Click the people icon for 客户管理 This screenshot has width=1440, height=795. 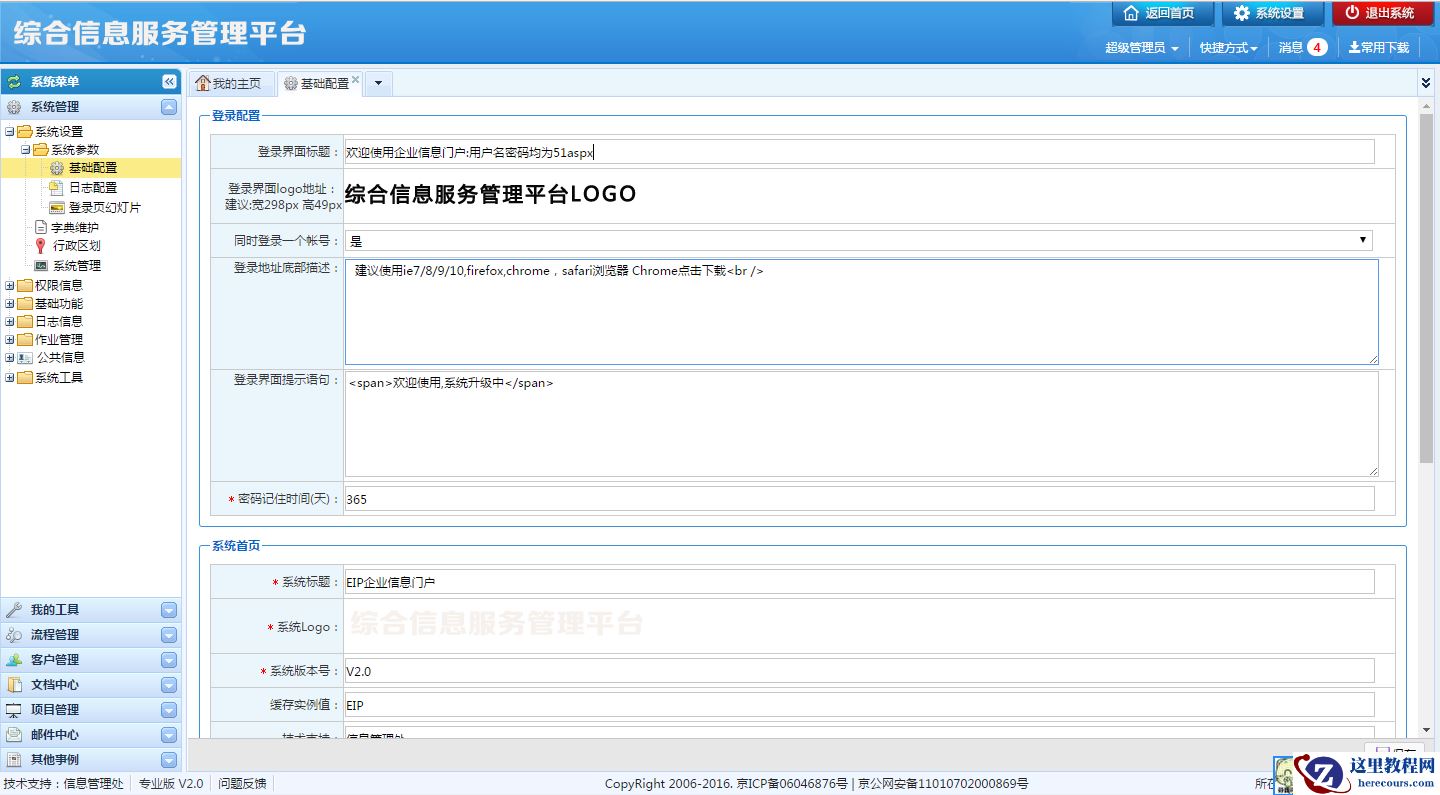tap(14, 660)
